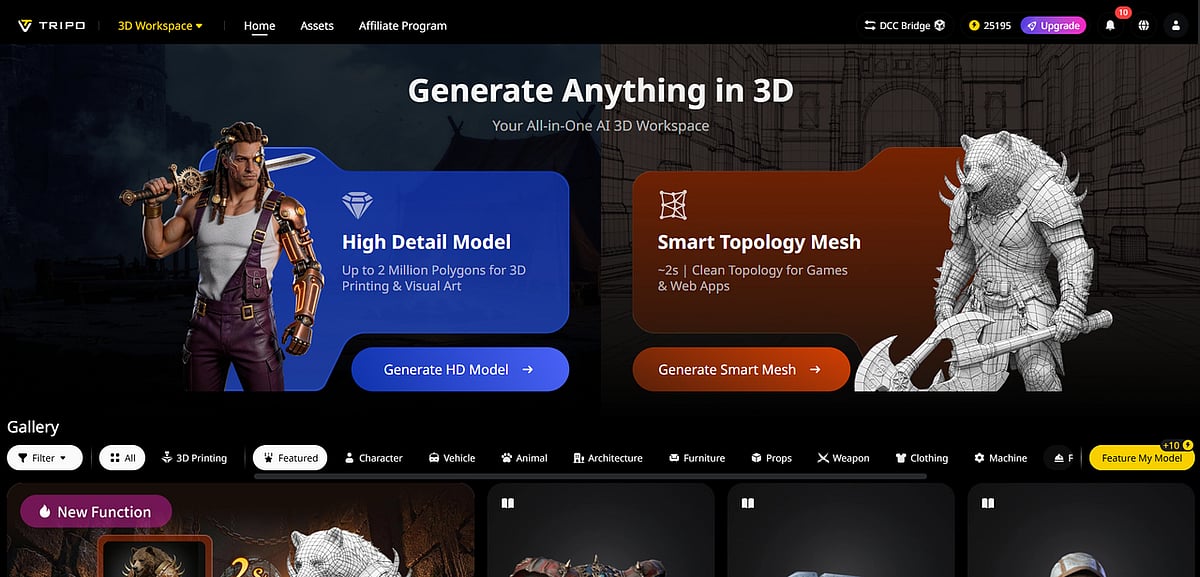1200x577 pixels.
Task: Open the 3D Workspace dropdown
Action: tap(160, 25)
